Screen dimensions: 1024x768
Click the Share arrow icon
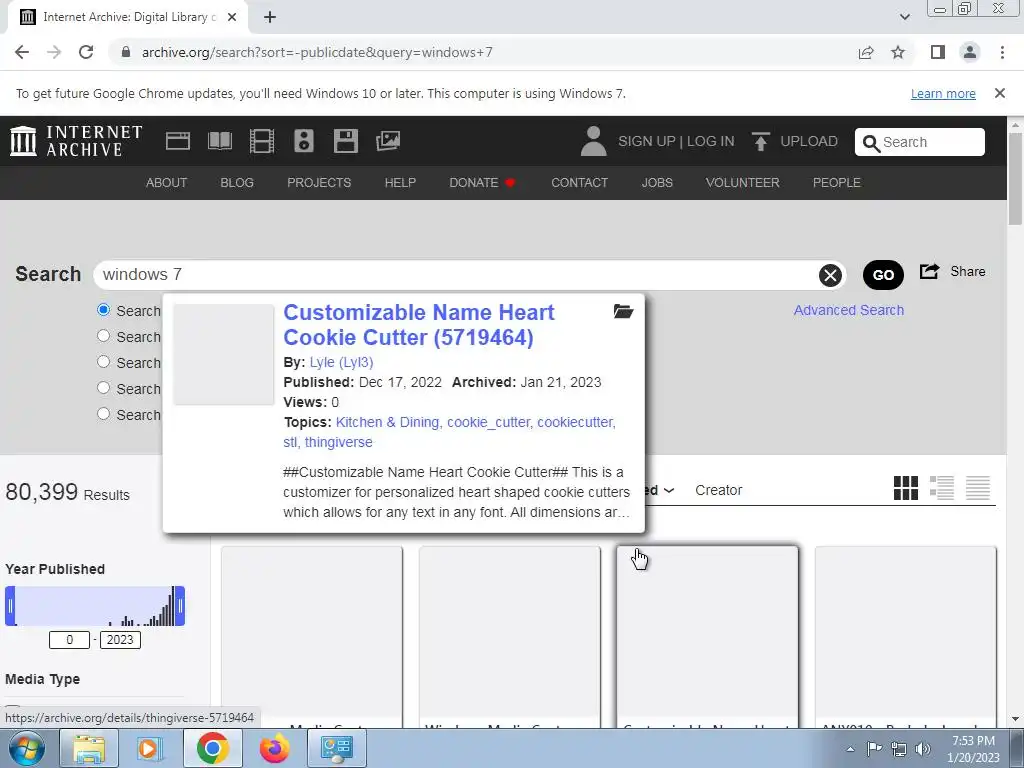point(929,272)
